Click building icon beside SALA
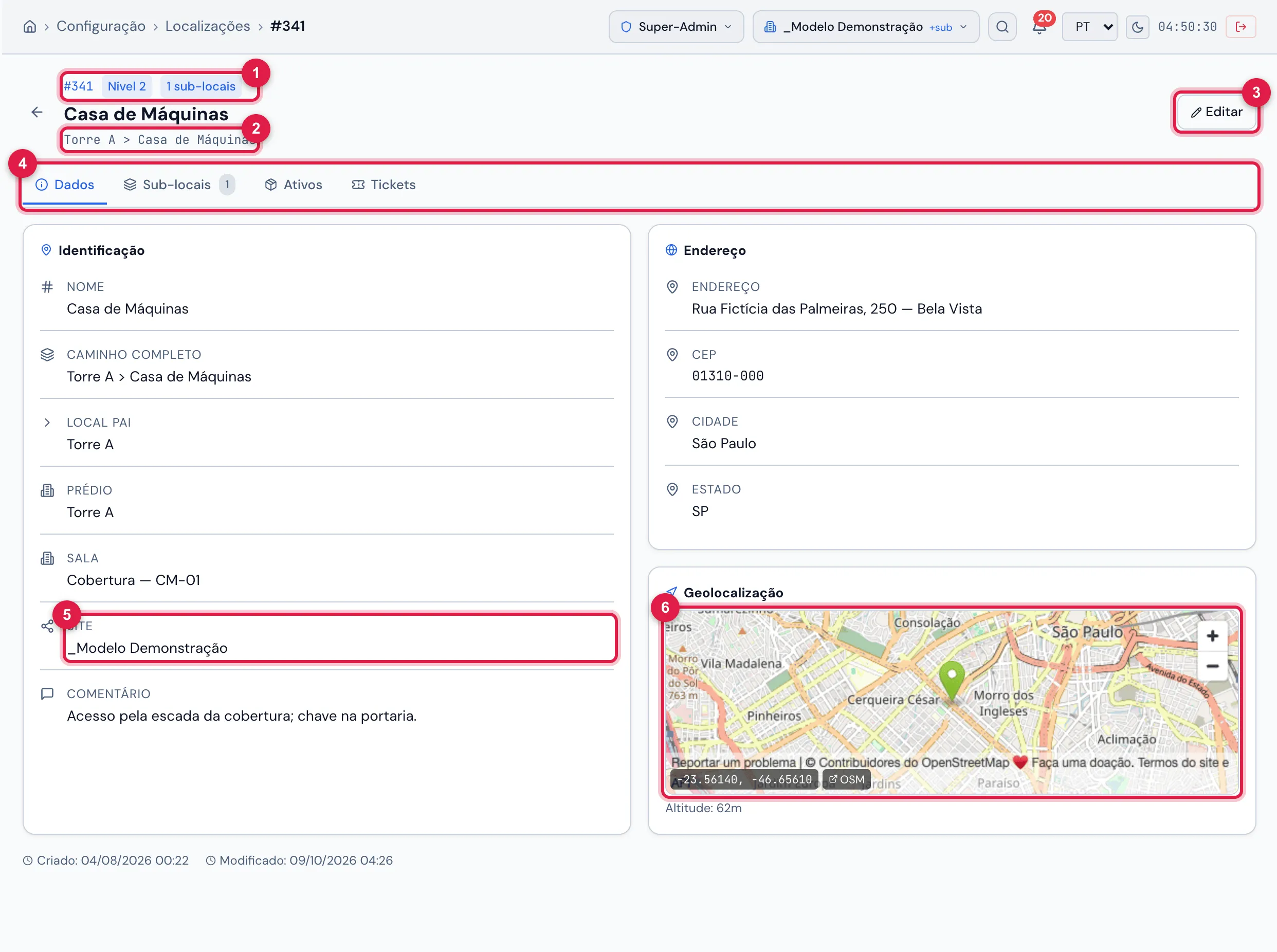The image size is (1277, 952). tap(47, 558)
